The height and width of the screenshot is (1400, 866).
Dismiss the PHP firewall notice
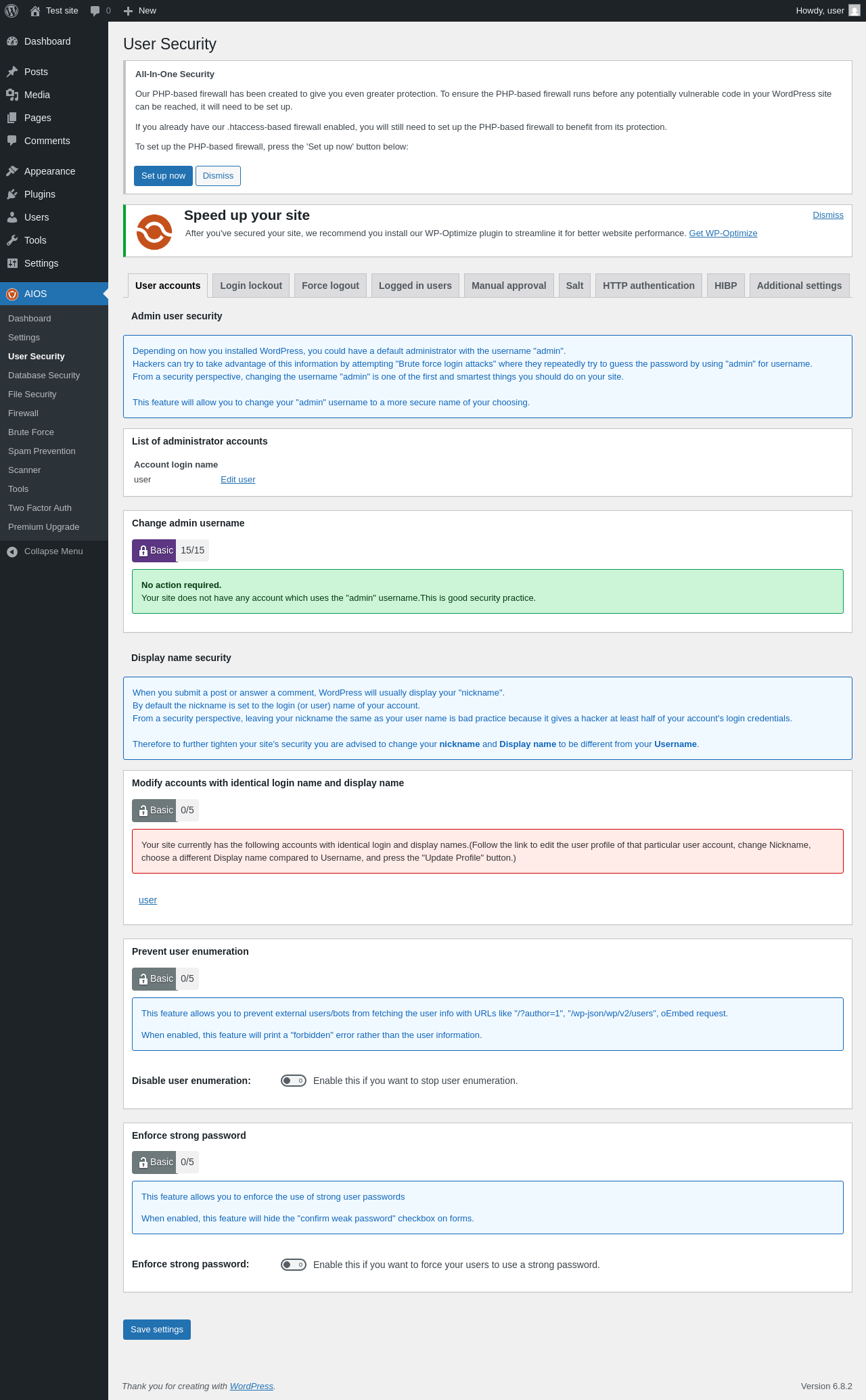(x=218, y=176)
